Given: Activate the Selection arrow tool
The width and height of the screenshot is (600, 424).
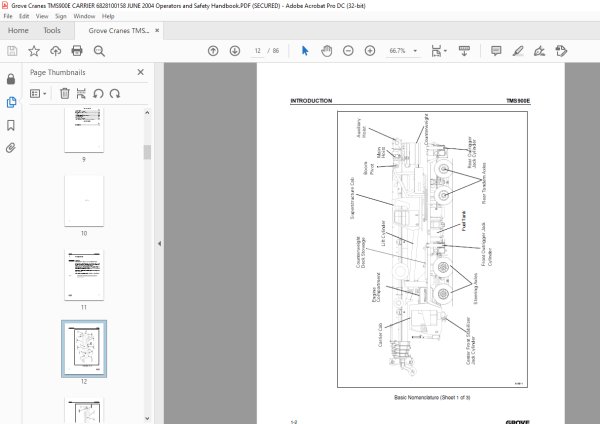Looking at the screenshot, I should pyautogui.click(x=305, y=51).
